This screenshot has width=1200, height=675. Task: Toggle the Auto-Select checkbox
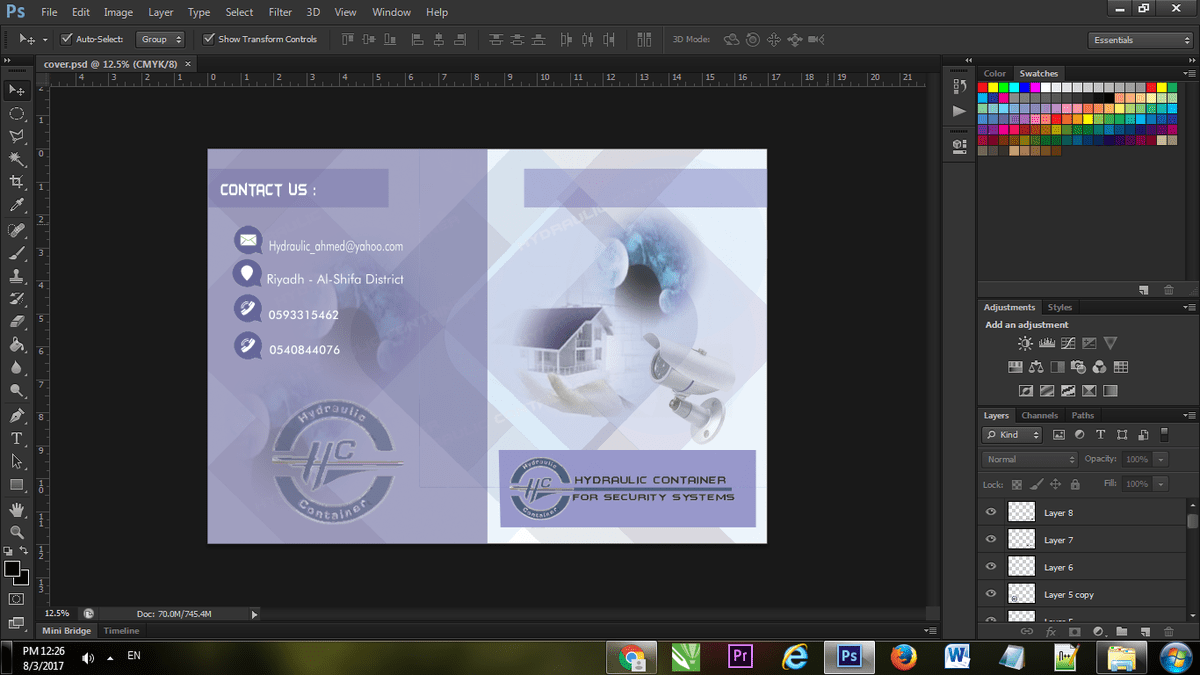coord(67,40)
